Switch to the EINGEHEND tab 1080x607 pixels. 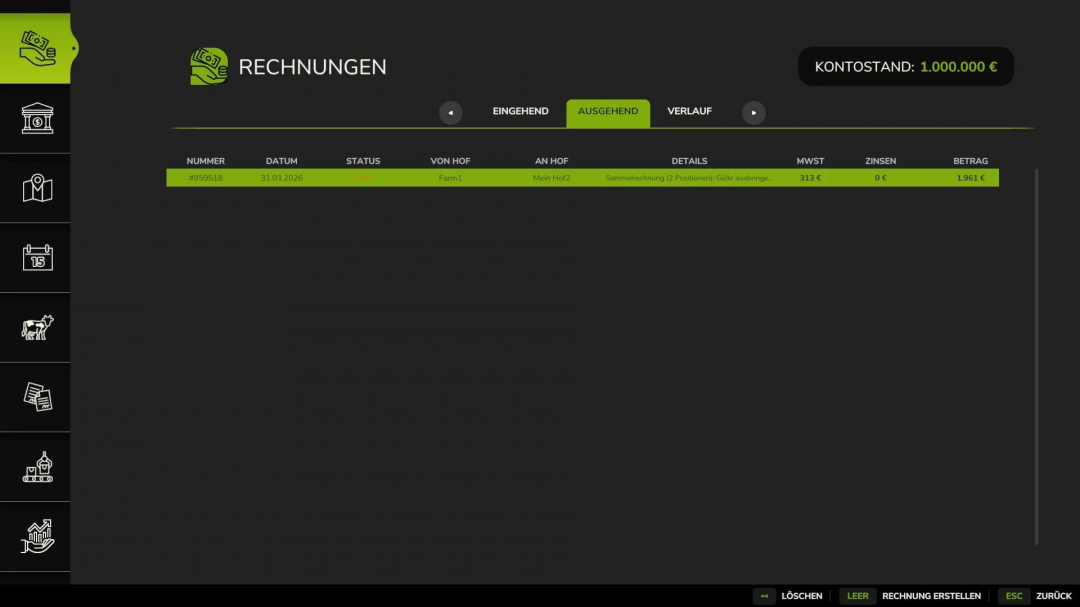point(520,111)
